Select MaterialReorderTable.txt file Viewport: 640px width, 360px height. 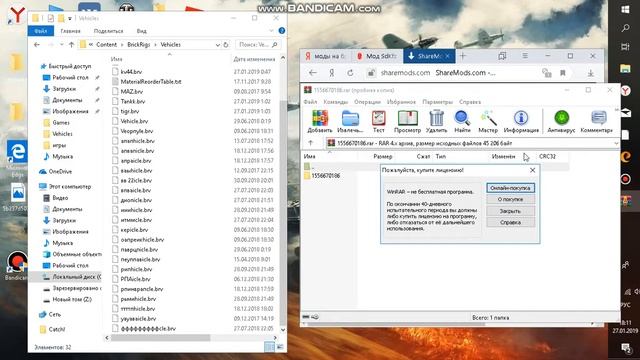pos(151,82)
